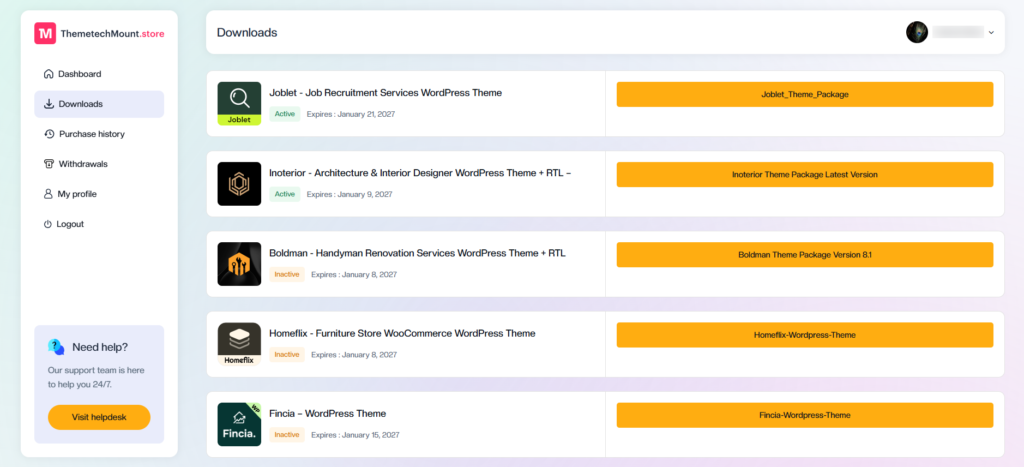Select Downloads menu item
Image resolution: width=1024 pixels, height=467 pixels.
click(99, 104)
